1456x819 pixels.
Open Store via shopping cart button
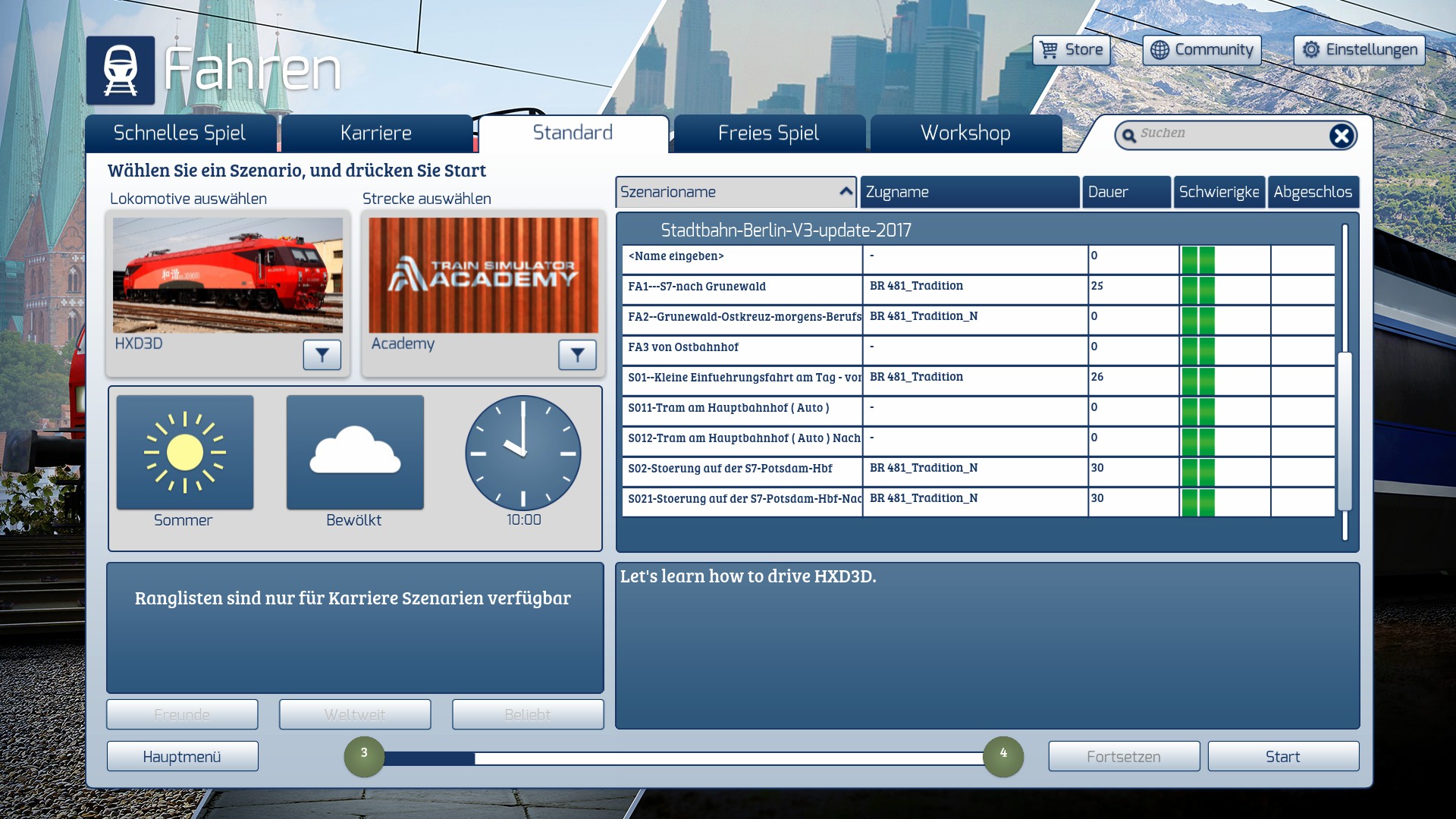coord(1071,50)
